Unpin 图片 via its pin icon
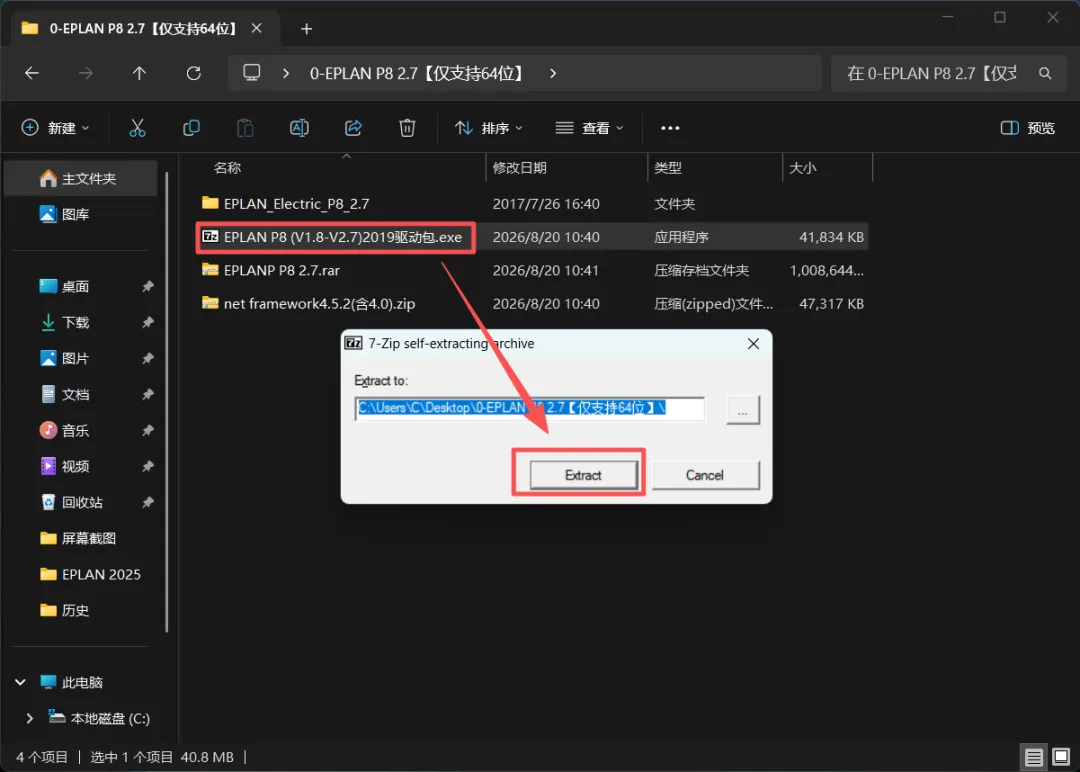1080x772 pixels. pos(147,358)
